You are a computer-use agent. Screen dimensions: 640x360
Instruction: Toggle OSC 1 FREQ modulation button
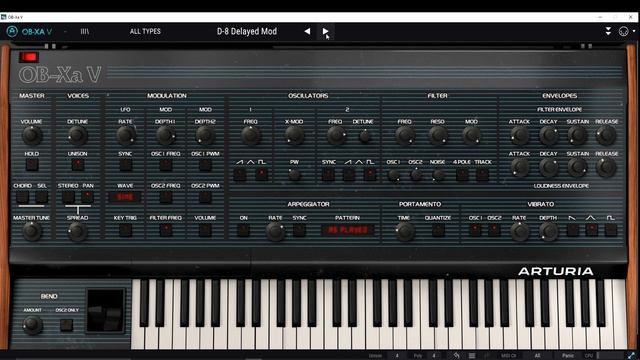(165, 164)
